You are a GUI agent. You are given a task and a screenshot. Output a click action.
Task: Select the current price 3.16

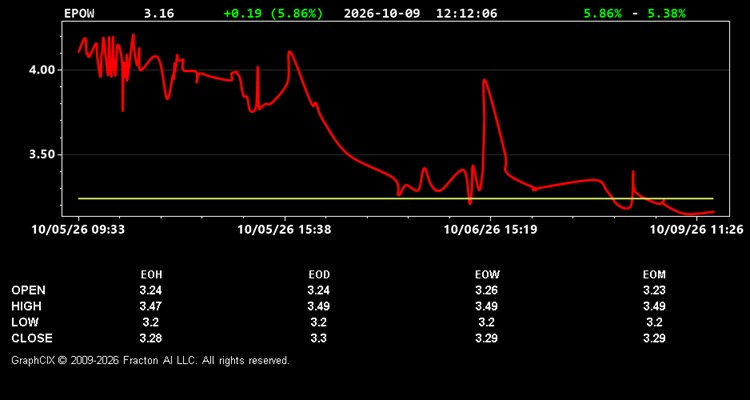[x=159, y=13]
